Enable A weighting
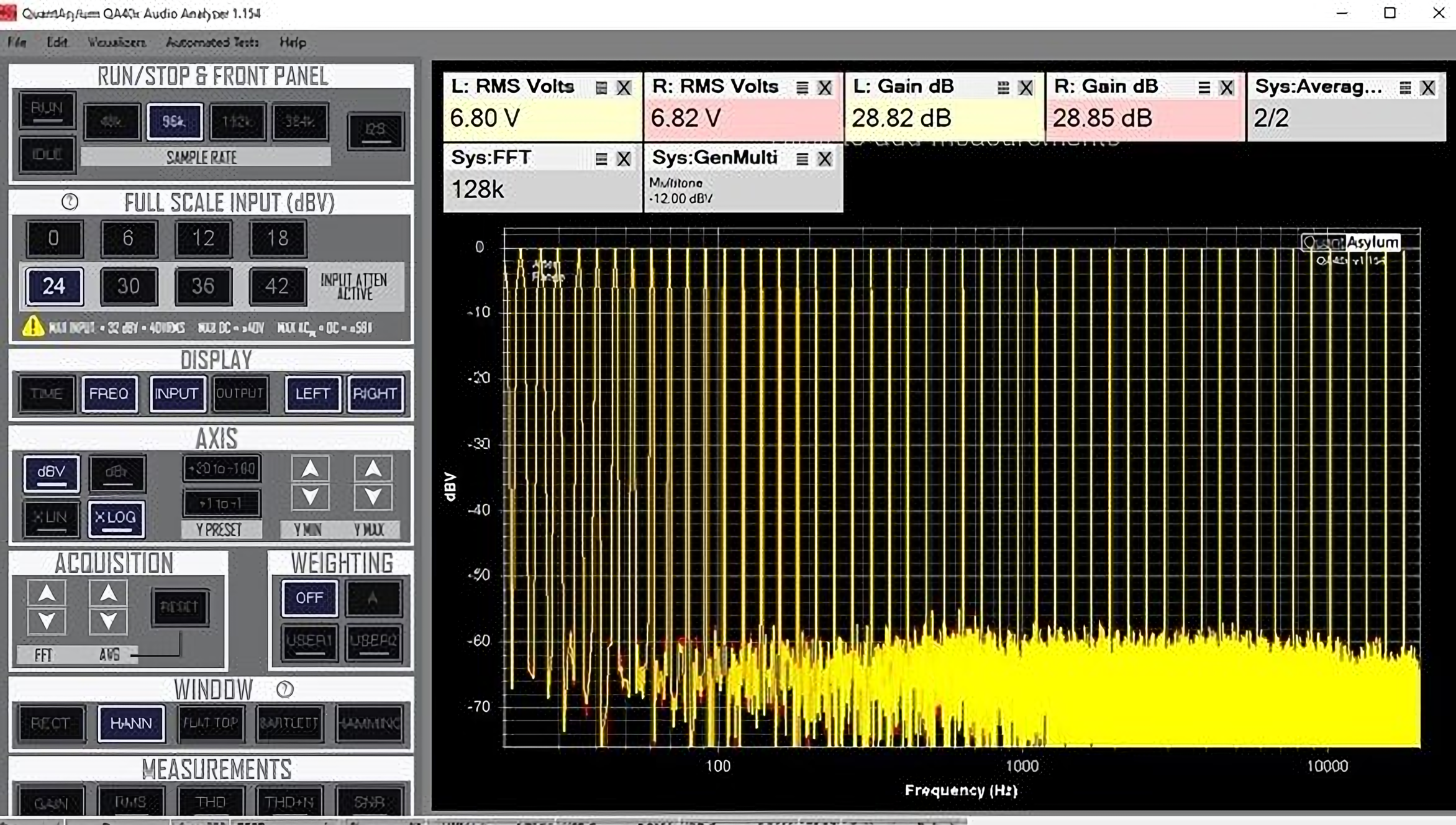The image size is (1456, 825). coord(373,598)
